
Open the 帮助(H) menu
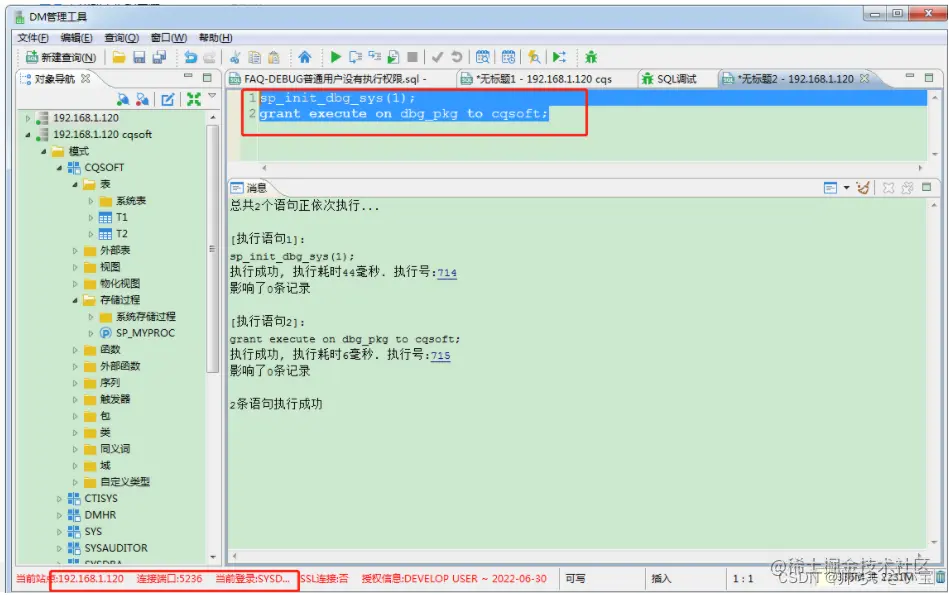tap(215, 38)
